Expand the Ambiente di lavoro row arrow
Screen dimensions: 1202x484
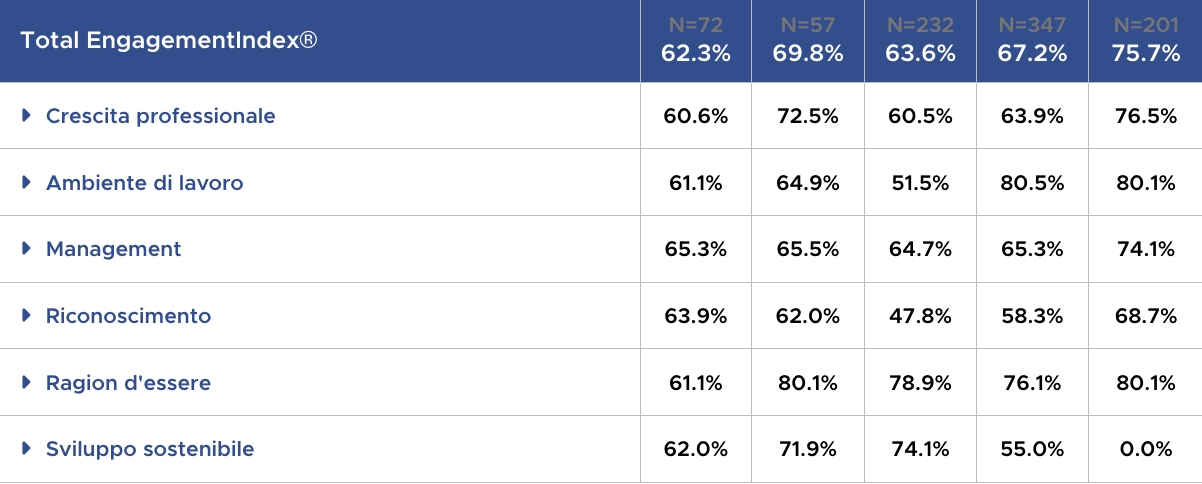click(27, 183)
